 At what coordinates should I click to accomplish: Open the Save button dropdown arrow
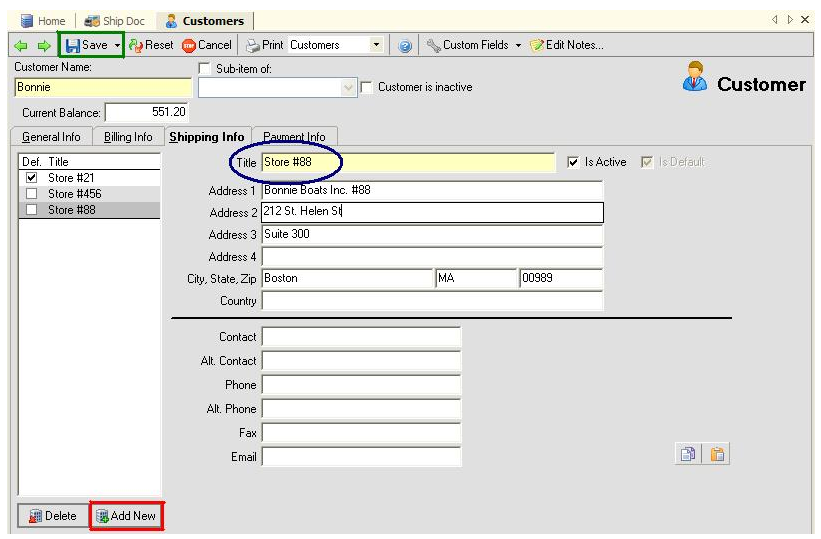point(117,46)
